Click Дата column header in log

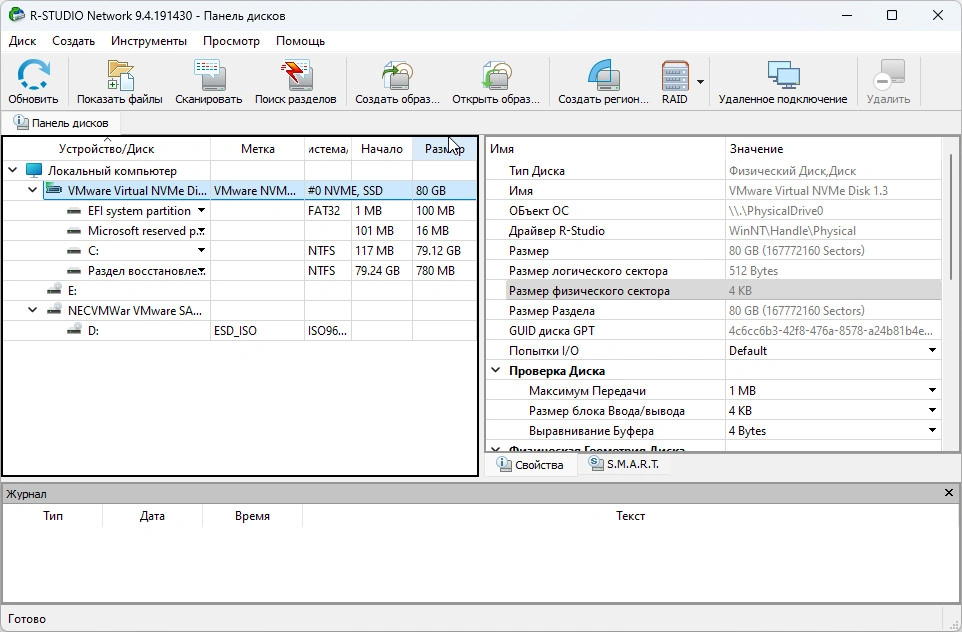point(152,516)
